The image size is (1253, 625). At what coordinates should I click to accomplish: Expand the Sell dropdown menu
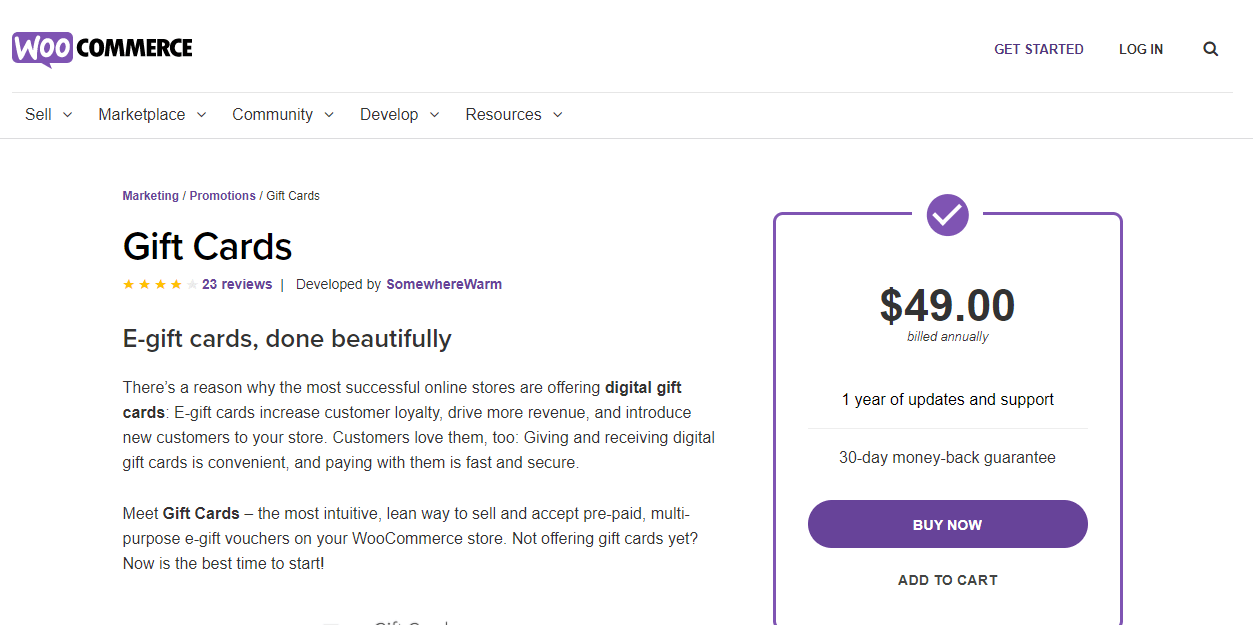tap(48, 115)
